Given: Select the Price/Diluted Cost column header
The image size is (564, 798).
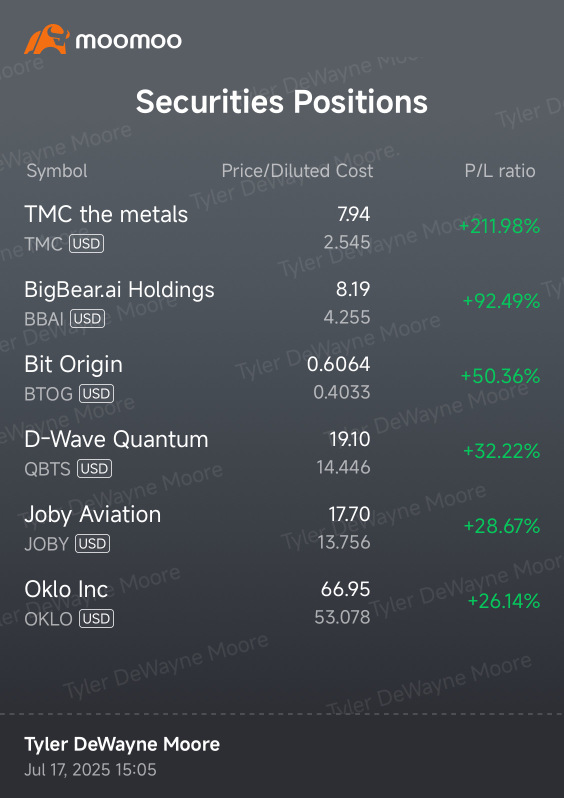Looking at the screenshot, I should point(297,171).
